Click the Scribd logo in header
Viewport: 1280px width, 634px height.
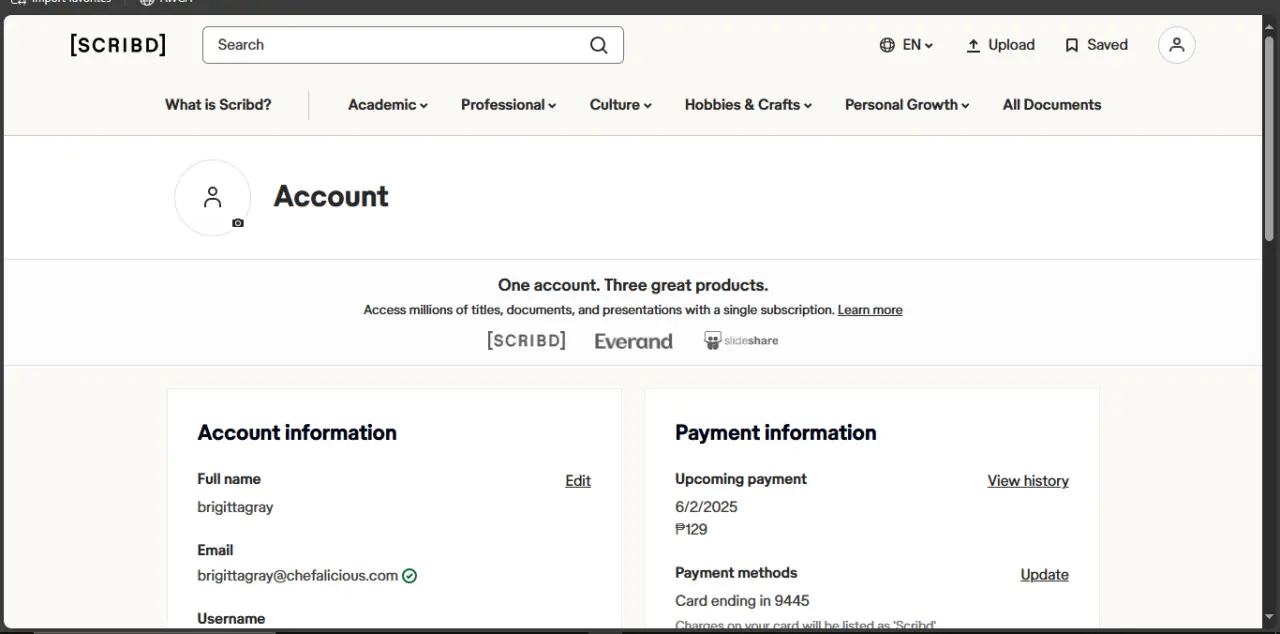pos(118,45)
